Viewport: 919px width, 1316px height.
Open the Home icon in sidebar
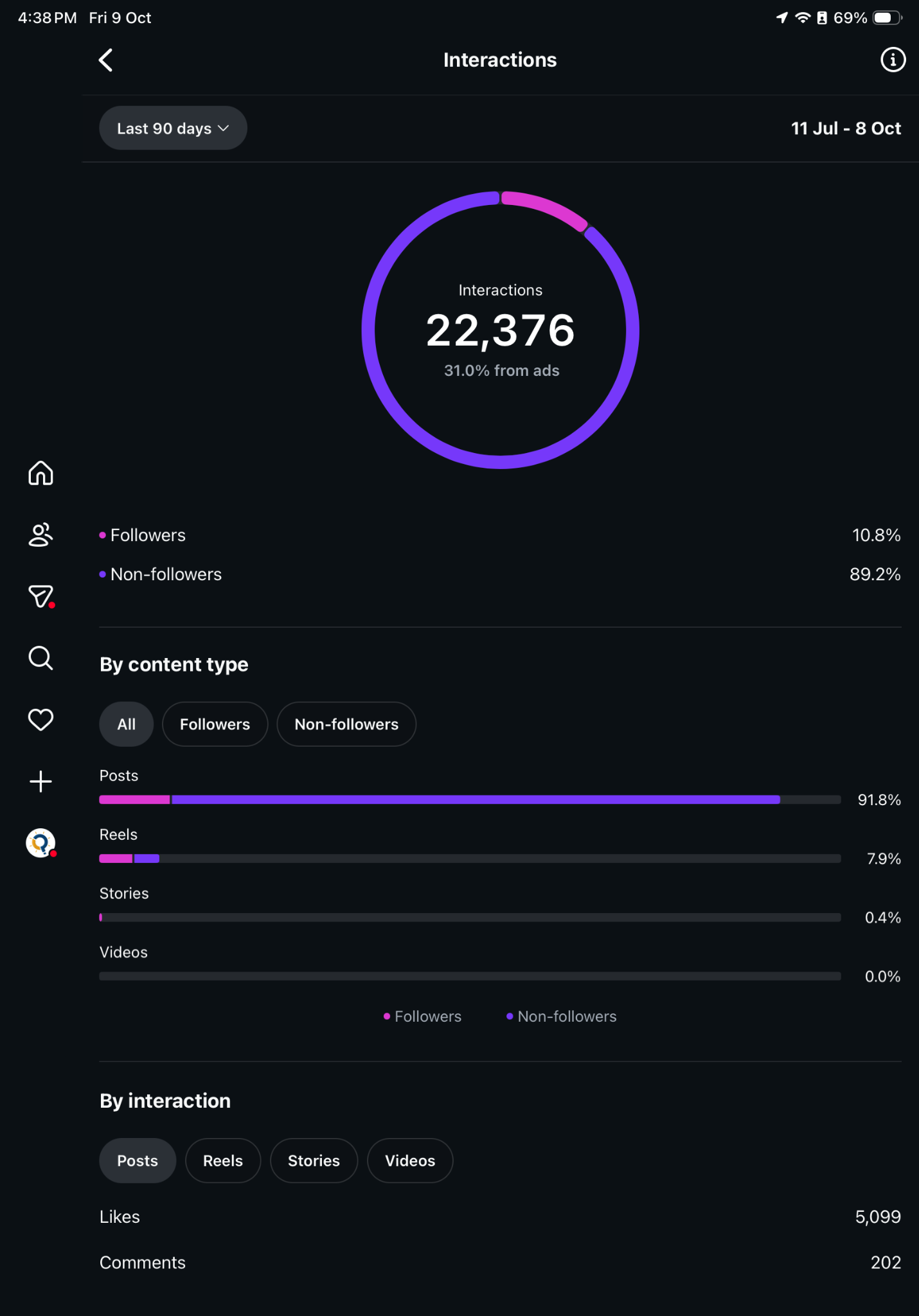pos(40,473)
